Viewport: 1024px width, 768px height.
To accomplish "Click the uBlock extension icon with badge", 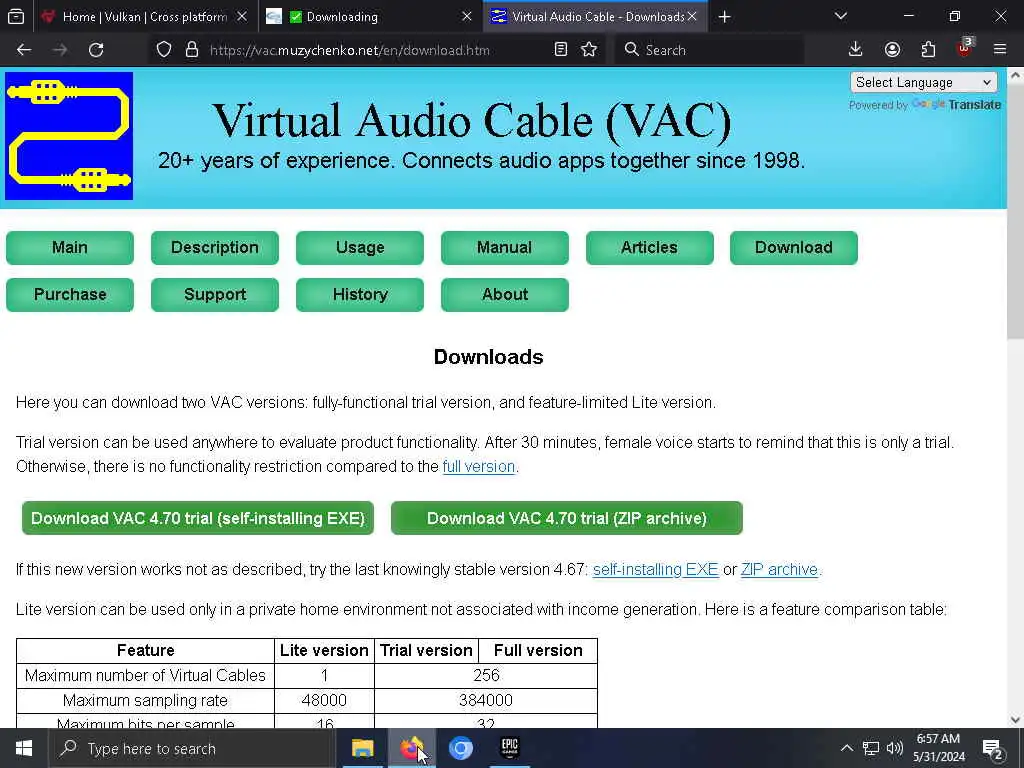I will point(965,48).
